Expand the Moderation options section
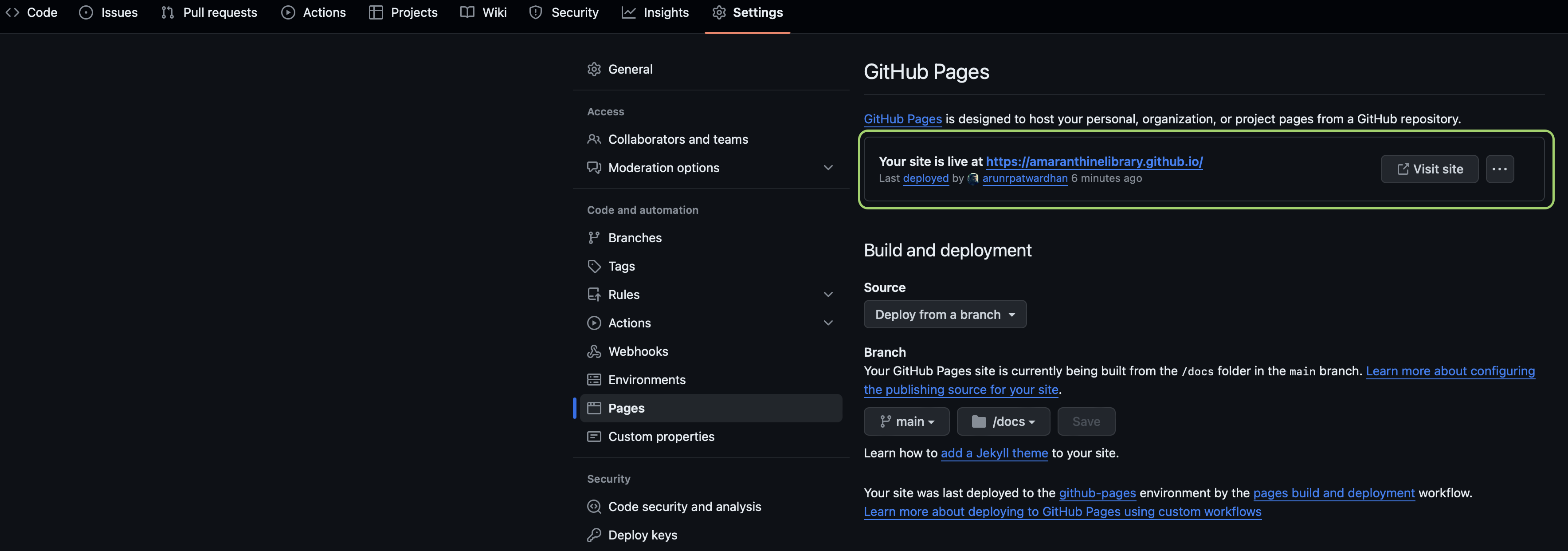This screenshot has height=551, width=1568. (x=828, y=167)
